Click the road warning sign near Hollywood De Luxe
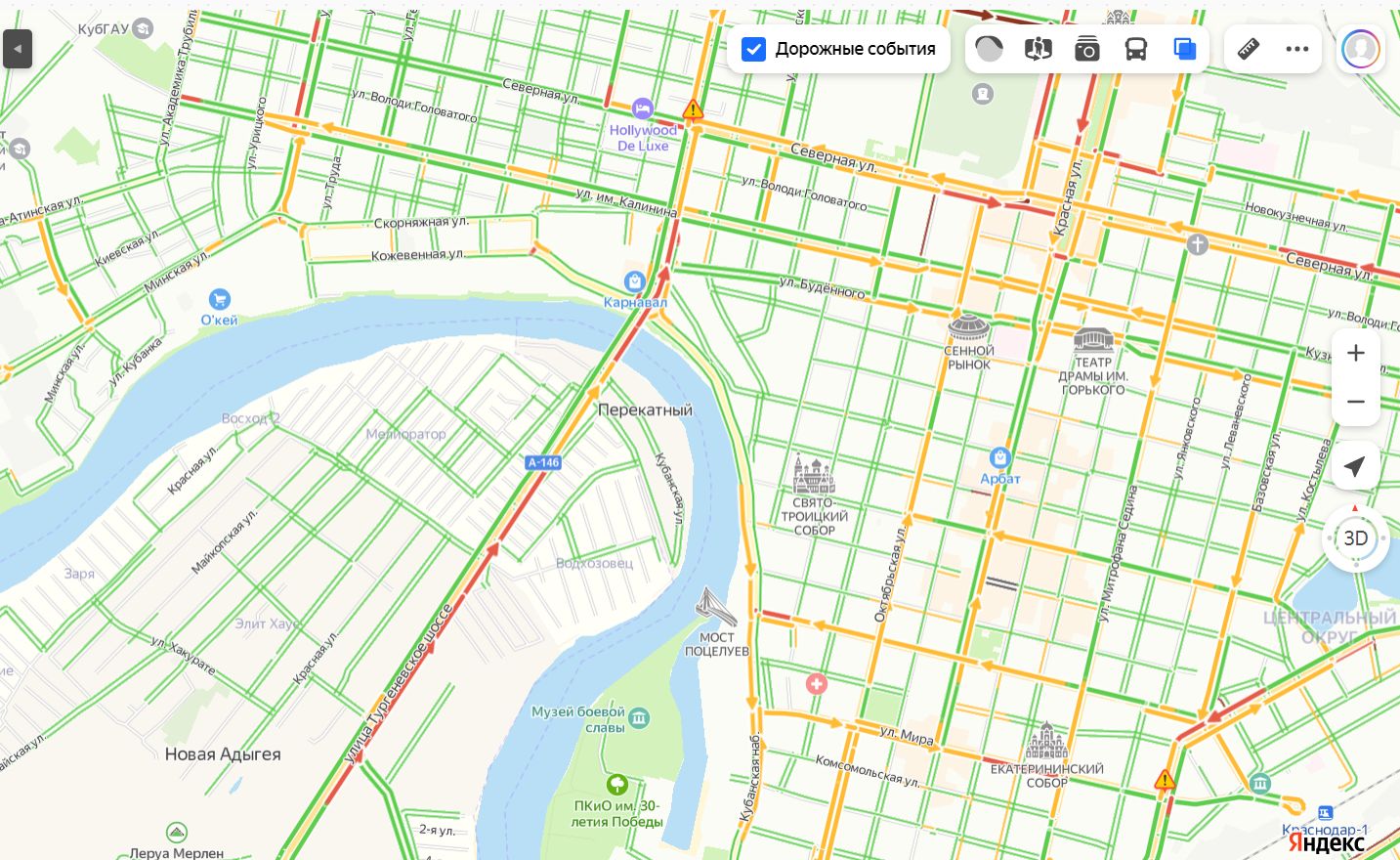 tap(693, 109)
